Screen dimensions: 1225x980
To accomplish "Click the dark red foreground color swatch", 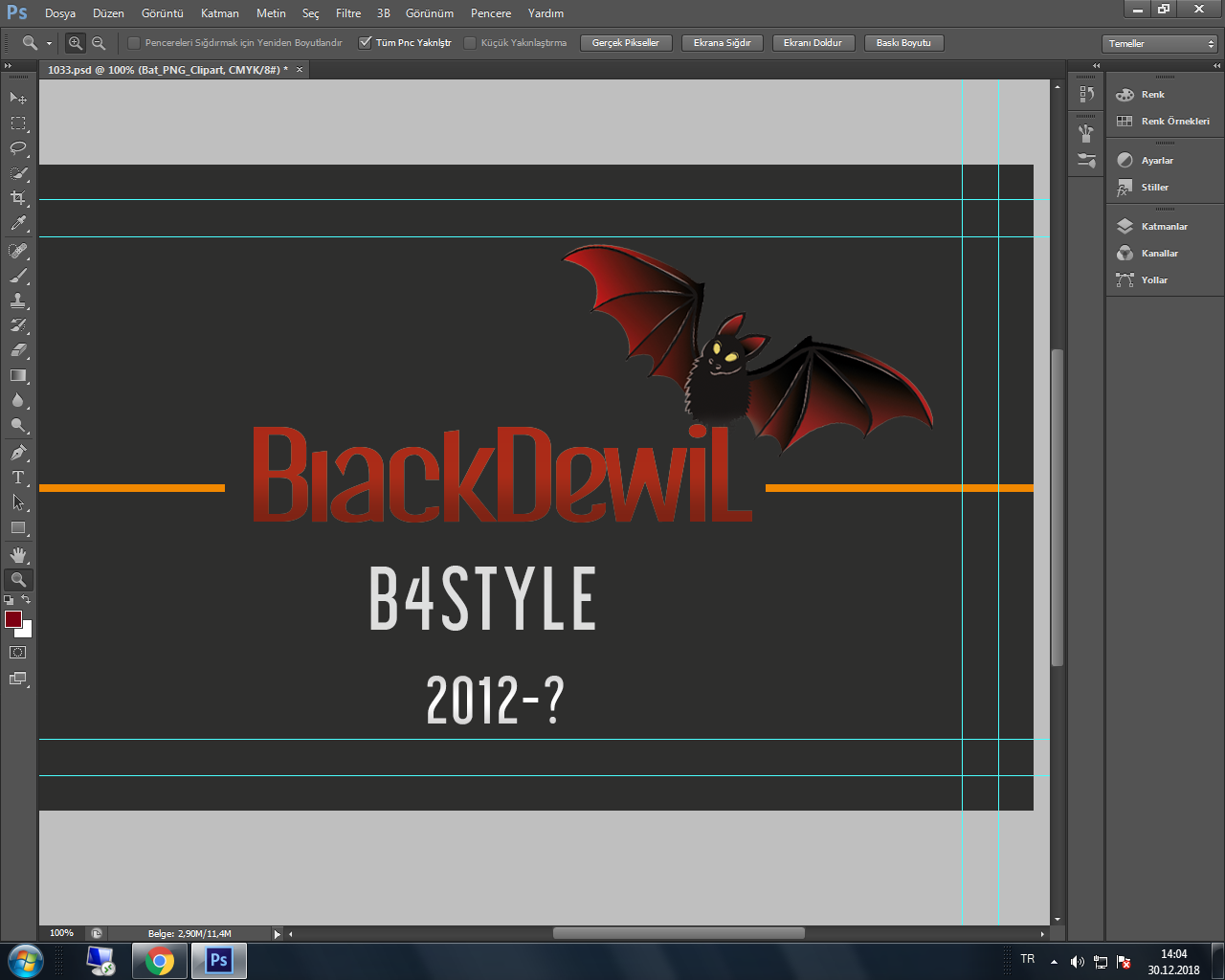I will tap(13, 620).
